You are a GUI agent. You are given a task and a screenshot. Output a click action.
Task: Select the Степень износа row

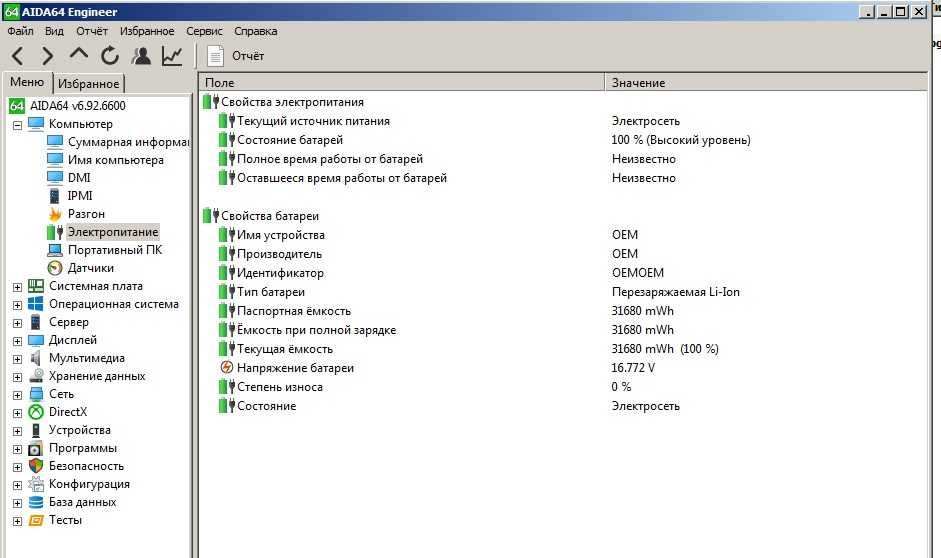[564, 386]
